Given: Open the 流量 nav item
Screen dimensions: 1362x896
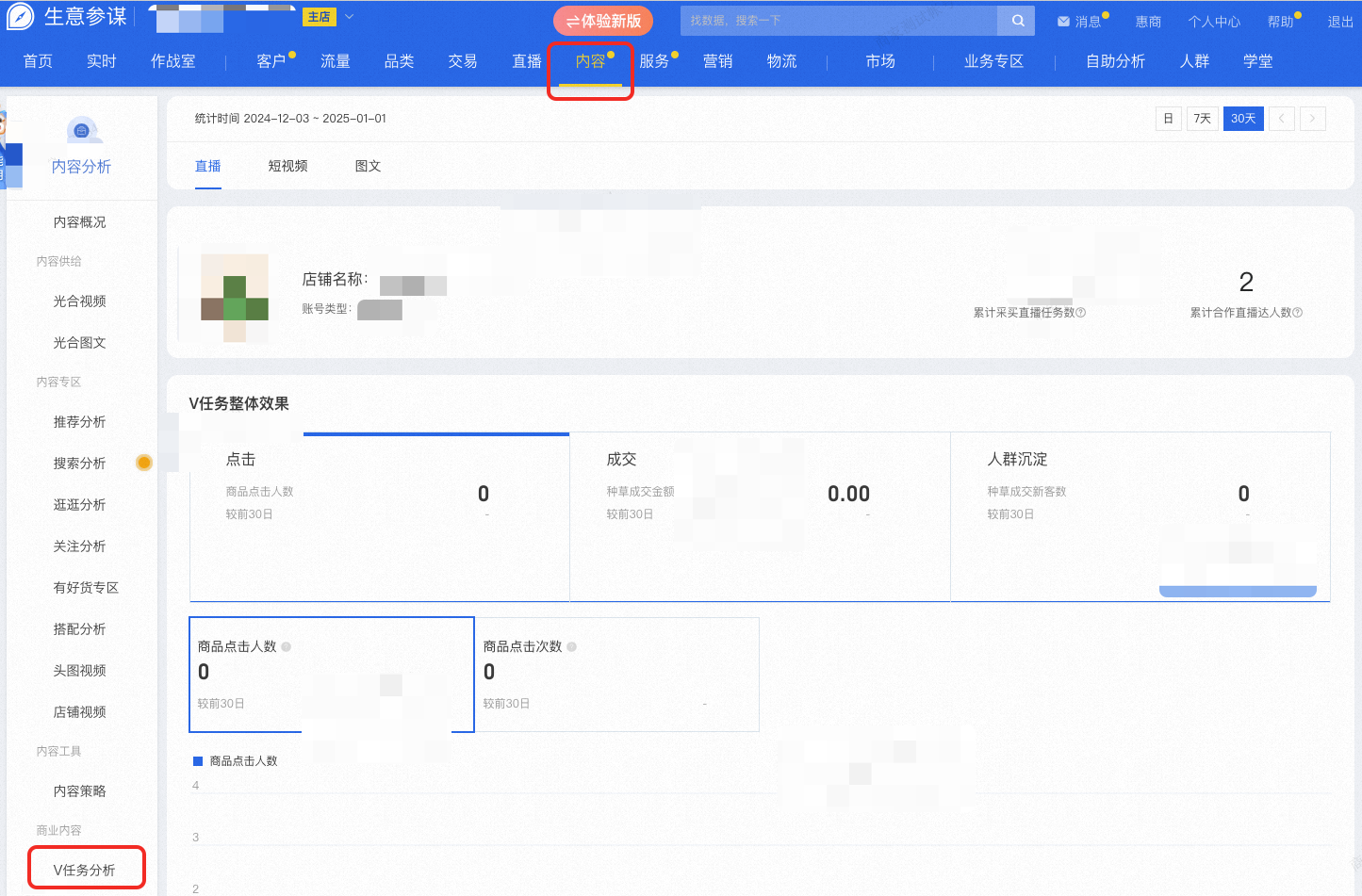Looking at the screenshot, I should [336, 61].
